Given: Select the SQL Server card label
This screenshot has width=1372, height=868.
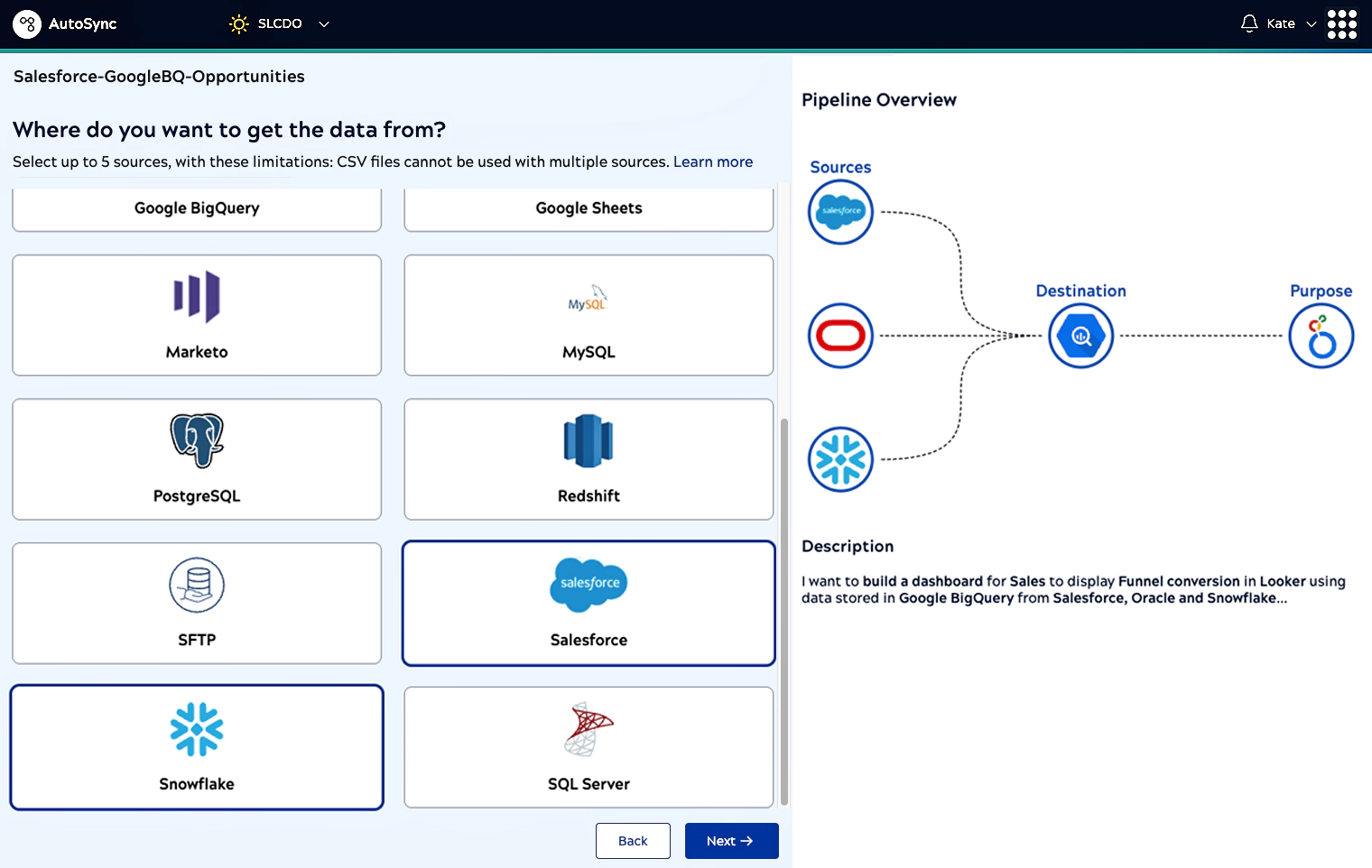Looking at the screenshot, I should (x=589, y=784).
